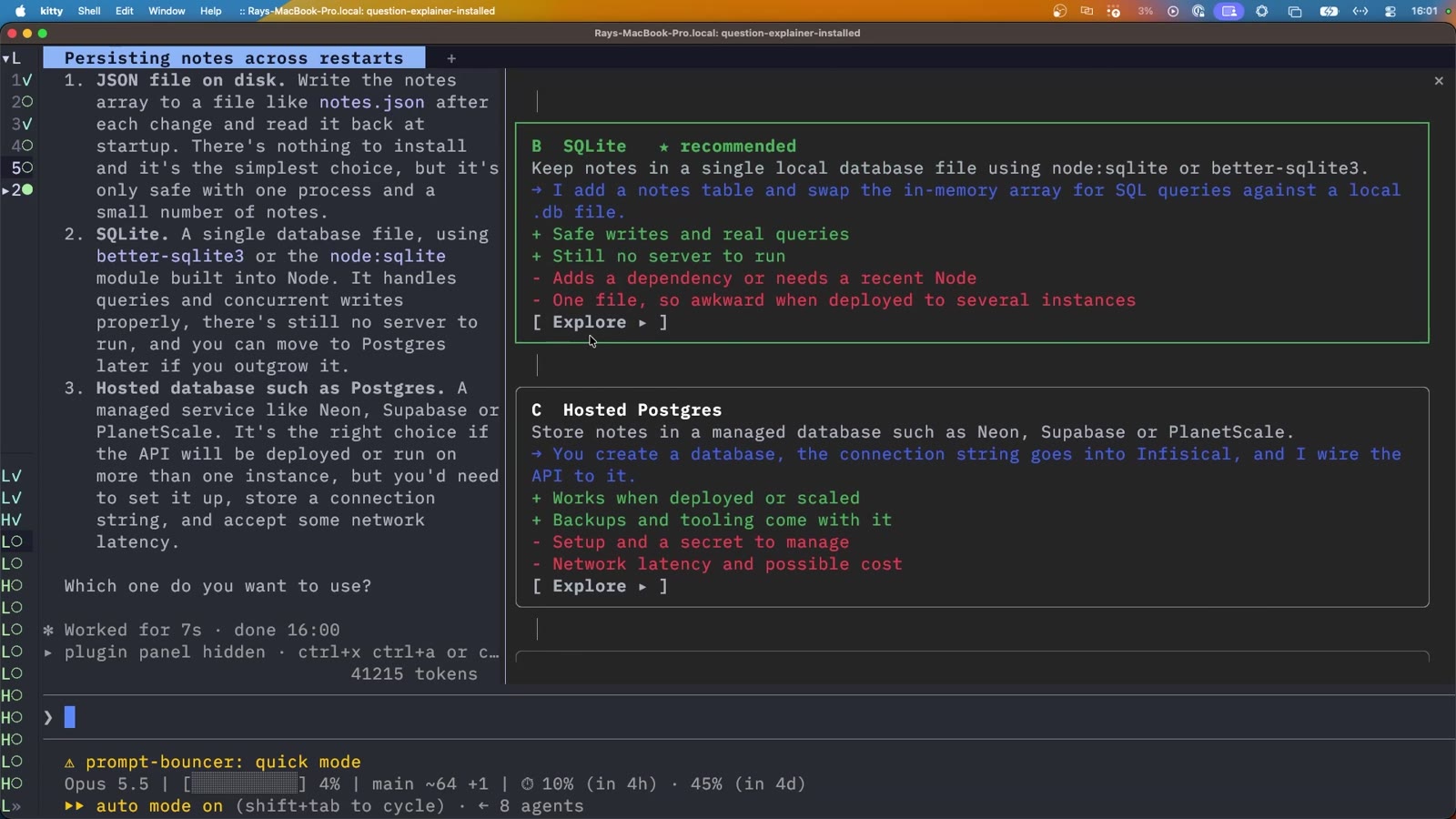Open the Apple menu
The height and width of the screenshot is (819, 1456).
[x=20, y=11]
